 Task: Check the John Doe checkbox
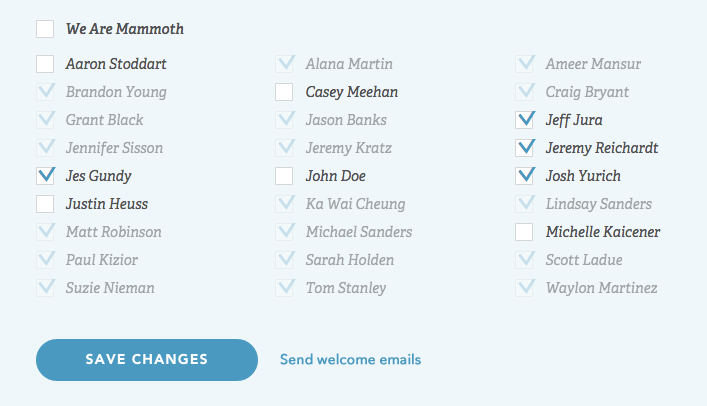click(285, 176)
